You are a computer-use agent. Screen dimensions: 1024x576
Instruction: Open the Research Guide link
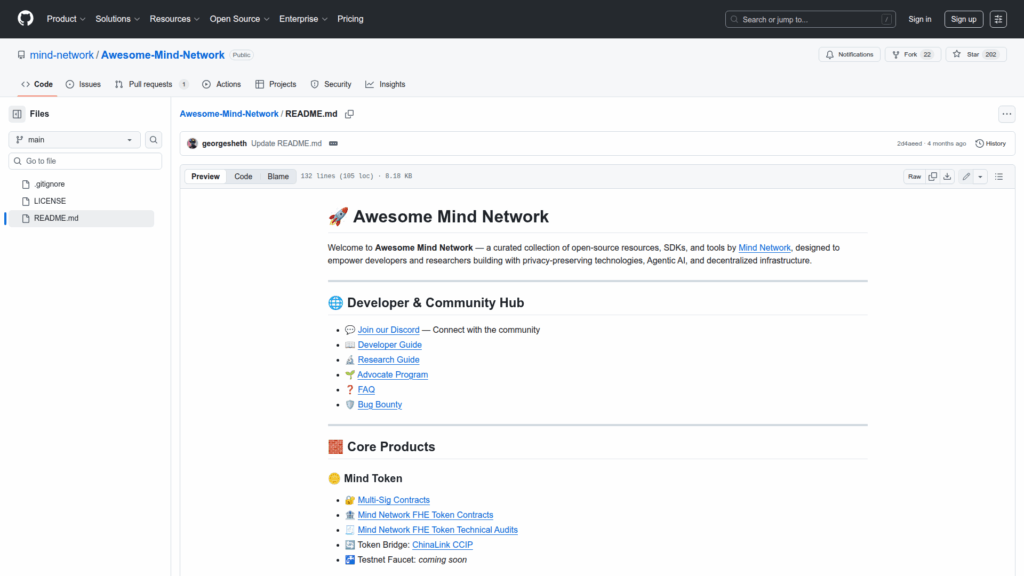[389, 360]
